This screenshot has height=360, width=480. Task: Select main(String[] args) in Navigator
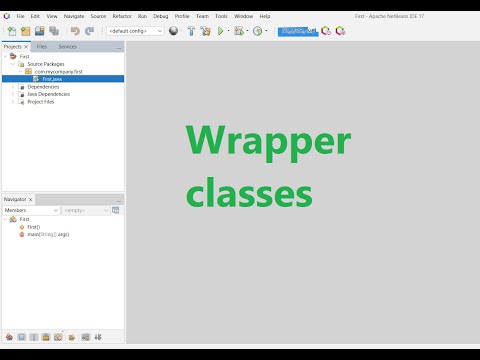click(48, 234)
